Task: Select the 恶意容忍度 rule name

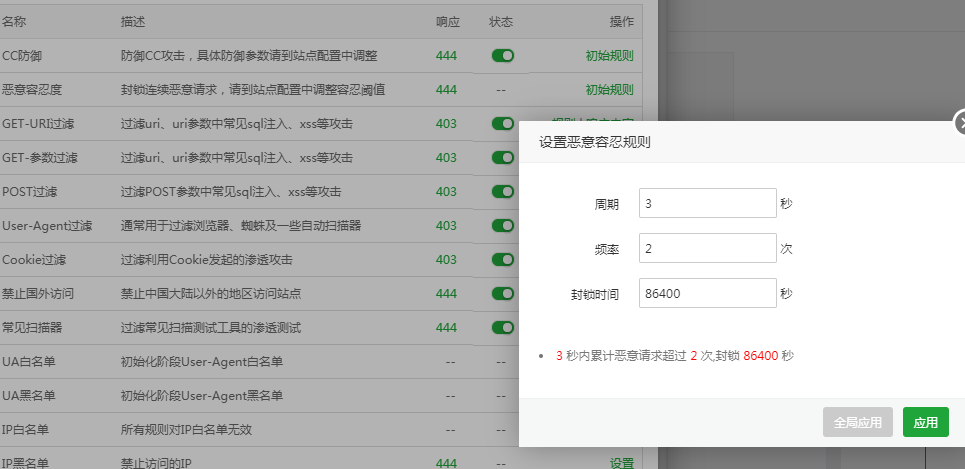Action: pyautogui.click(x=32, y=90)
